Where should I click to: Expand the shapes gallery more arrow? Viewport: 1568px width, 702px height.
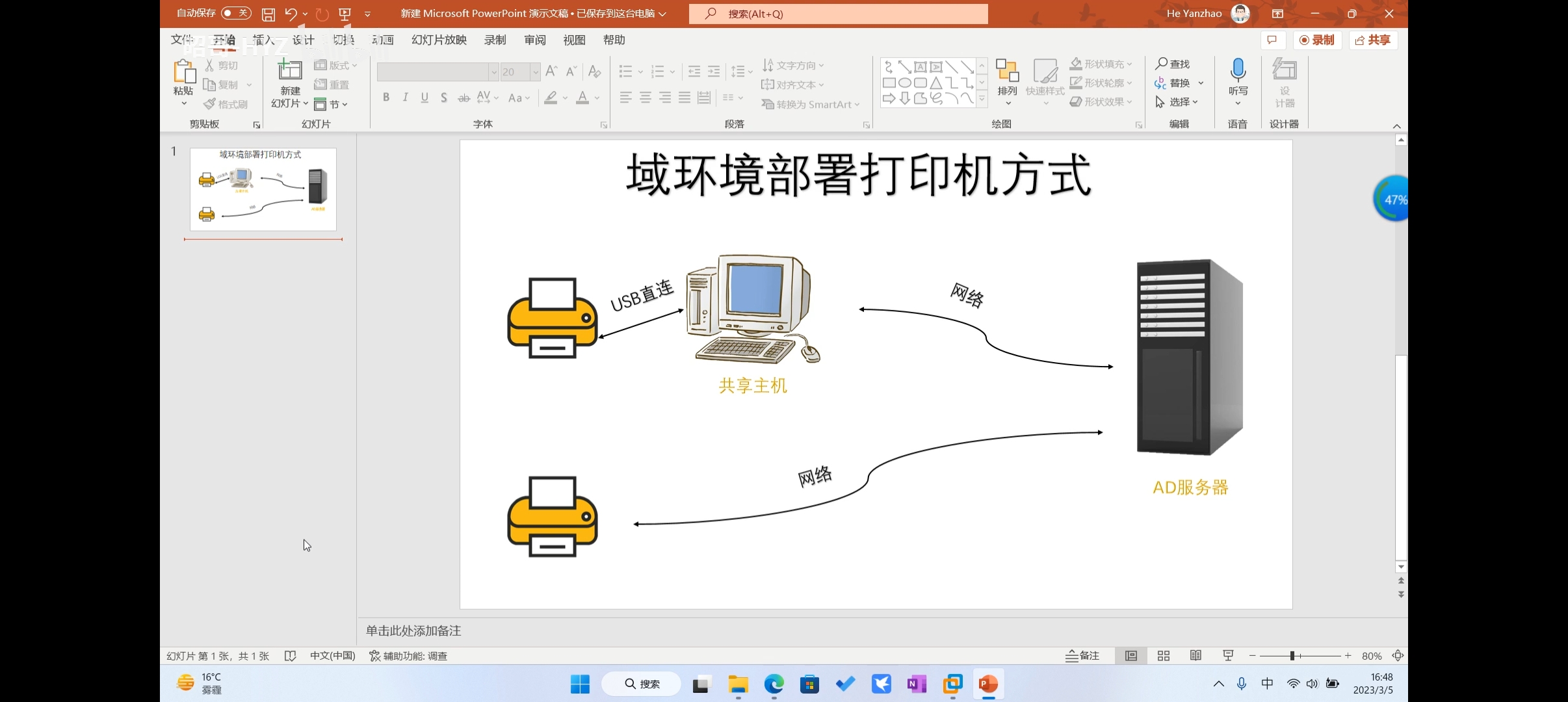click(982, 99)
